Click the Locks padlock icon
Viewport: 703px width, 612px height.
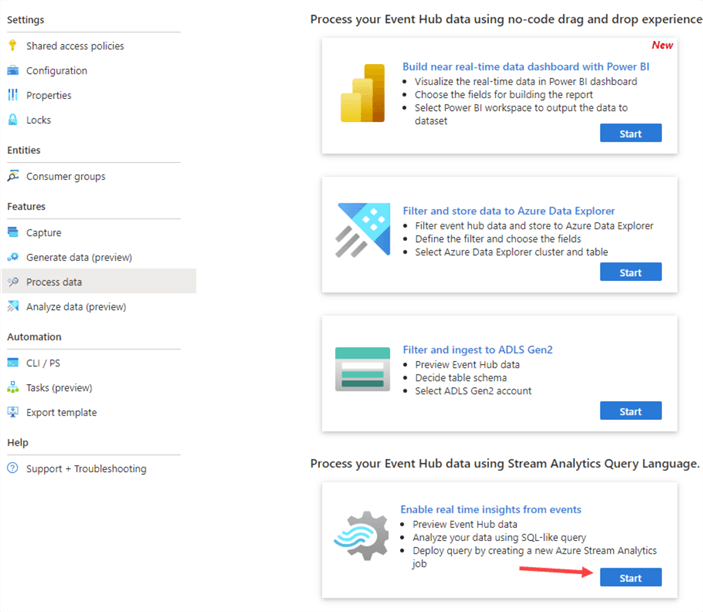click(13, 120)
